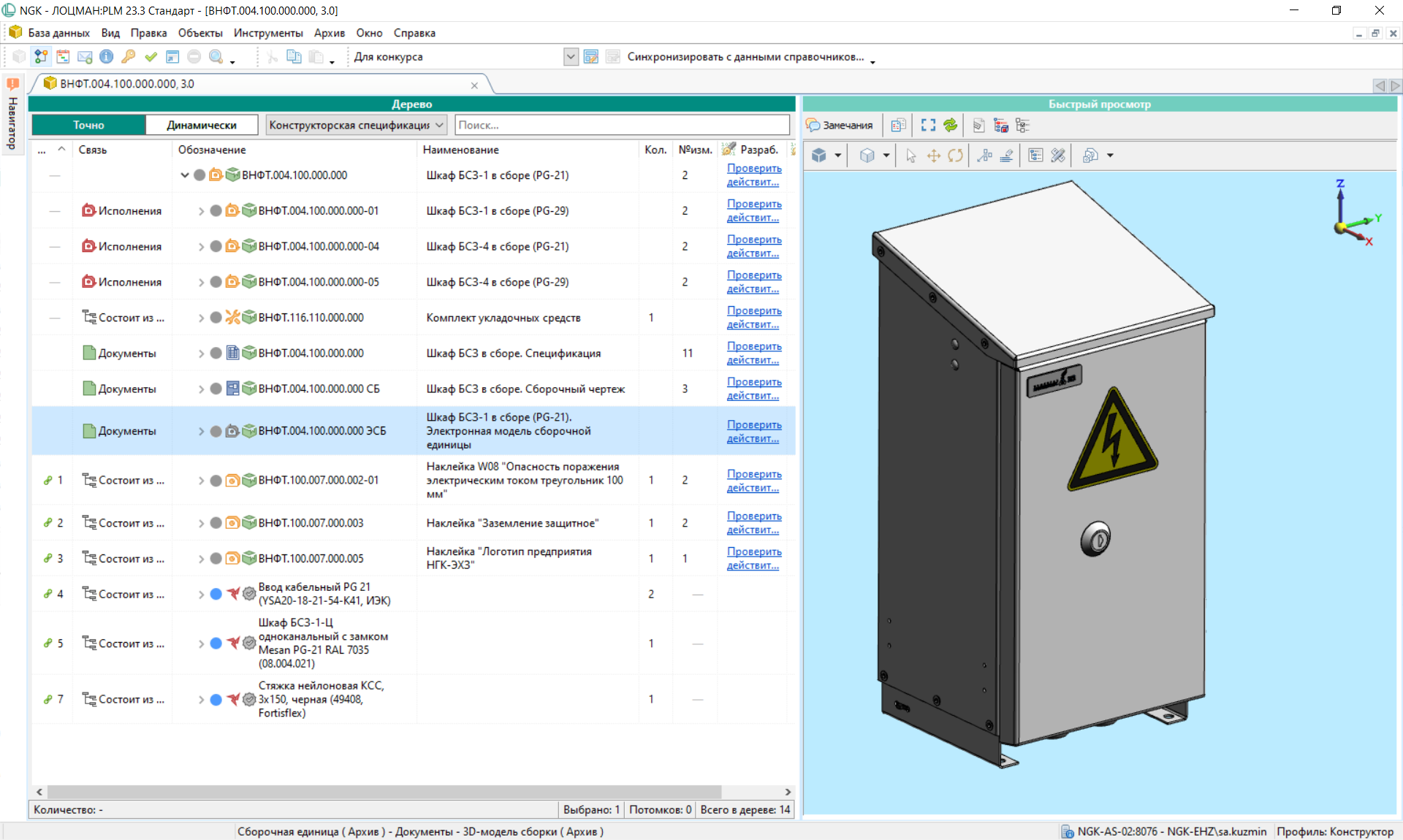The image size is (1403, 840).
Task: Click the green checkmark toolbar icon
Action: [151, 57]
